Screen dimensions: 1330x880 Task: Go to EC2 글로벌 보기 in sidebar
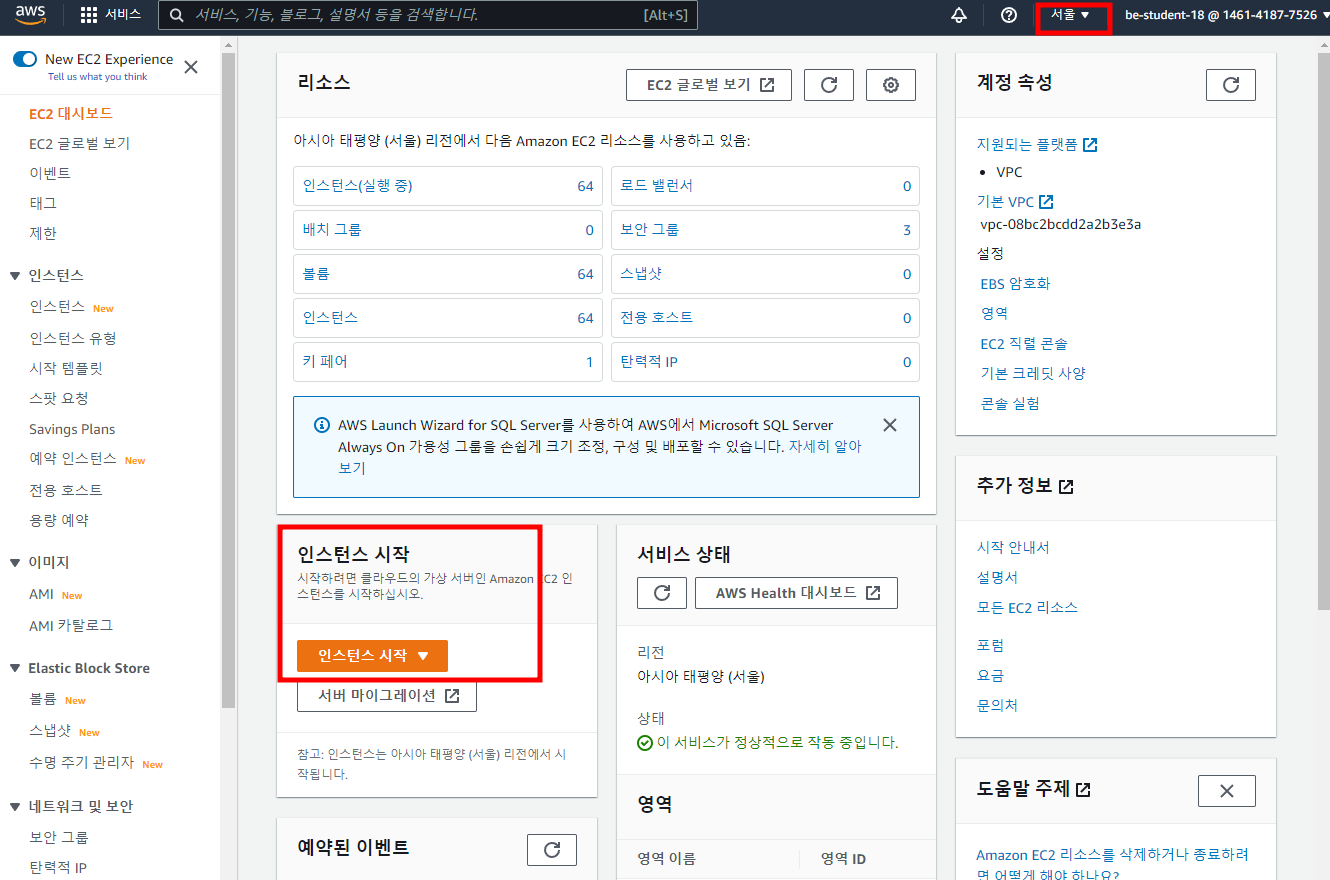[x=79, y=143]
